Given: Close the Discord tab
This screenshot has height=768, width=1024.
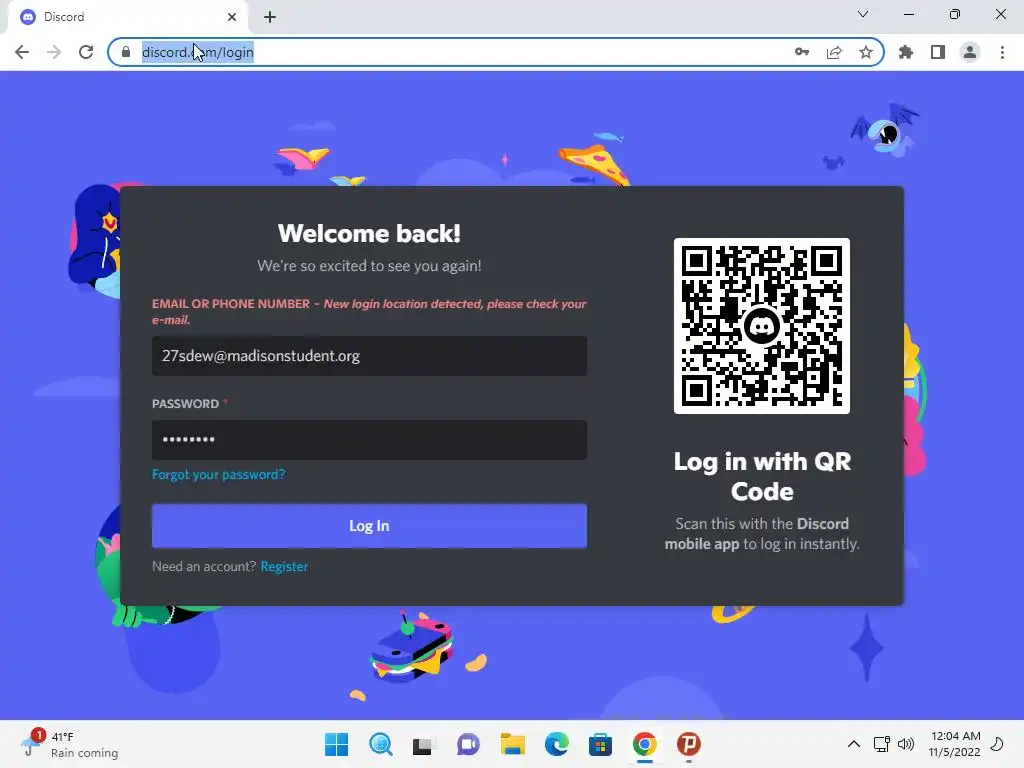Looking at the screenshot, I should tap(232, 17).
